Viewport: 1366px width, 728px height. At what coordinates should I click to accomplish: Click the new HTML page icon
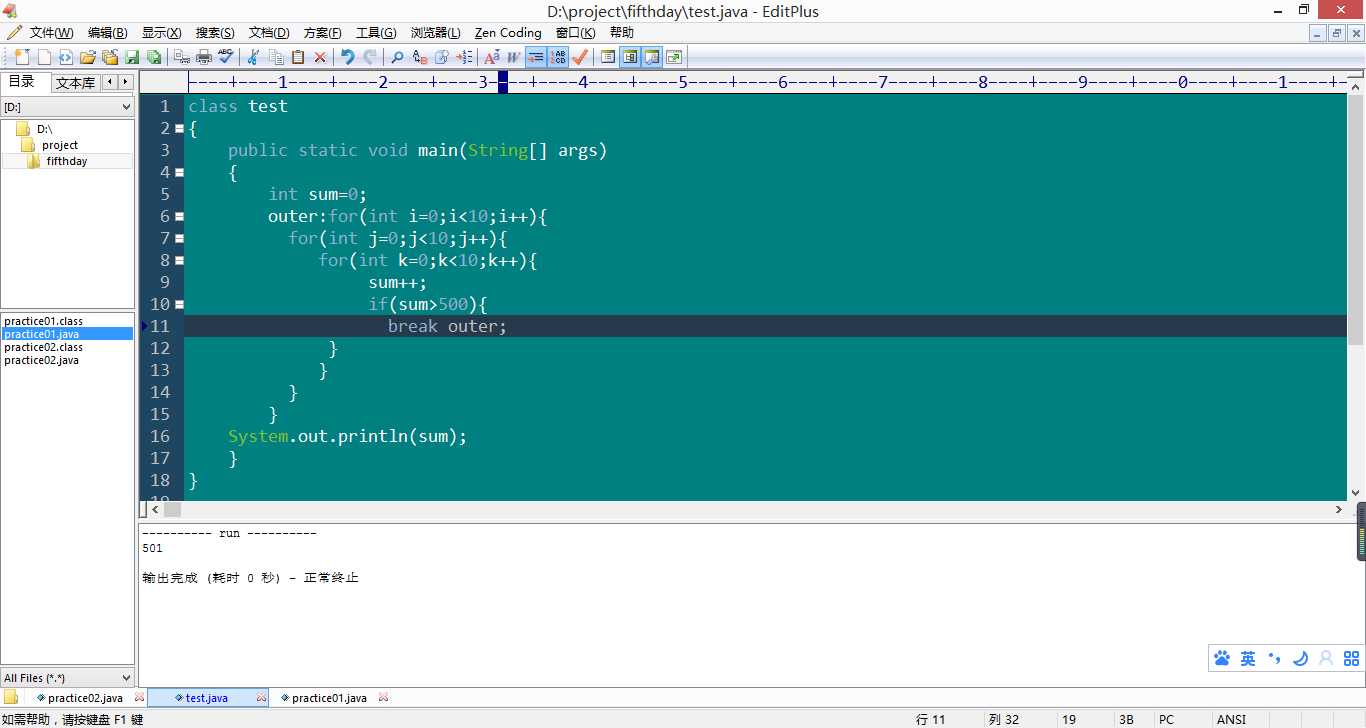66,57
